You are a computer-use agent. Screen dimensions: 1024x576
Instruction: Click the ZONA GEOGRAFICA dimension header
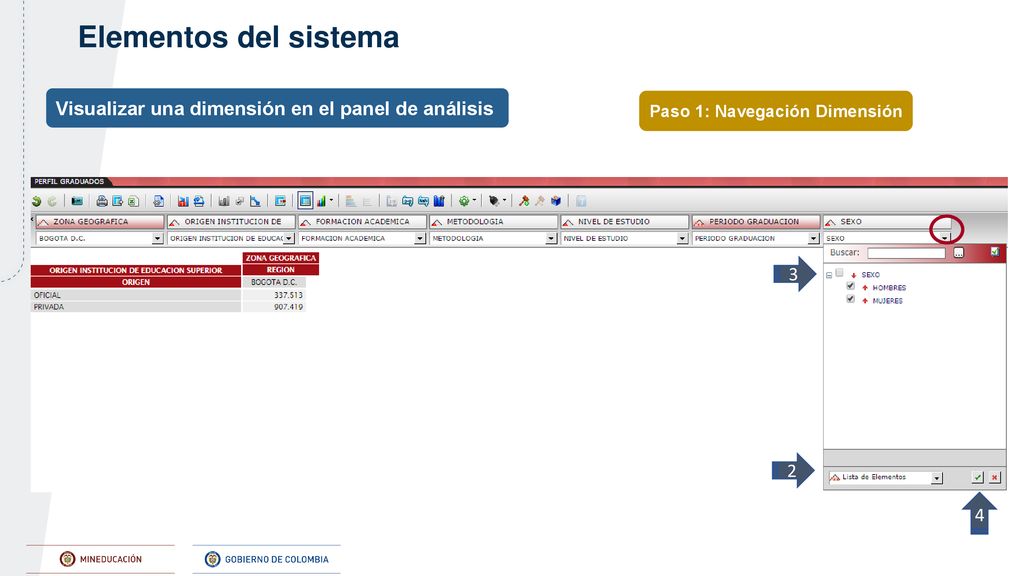click(x=99, y=222)
